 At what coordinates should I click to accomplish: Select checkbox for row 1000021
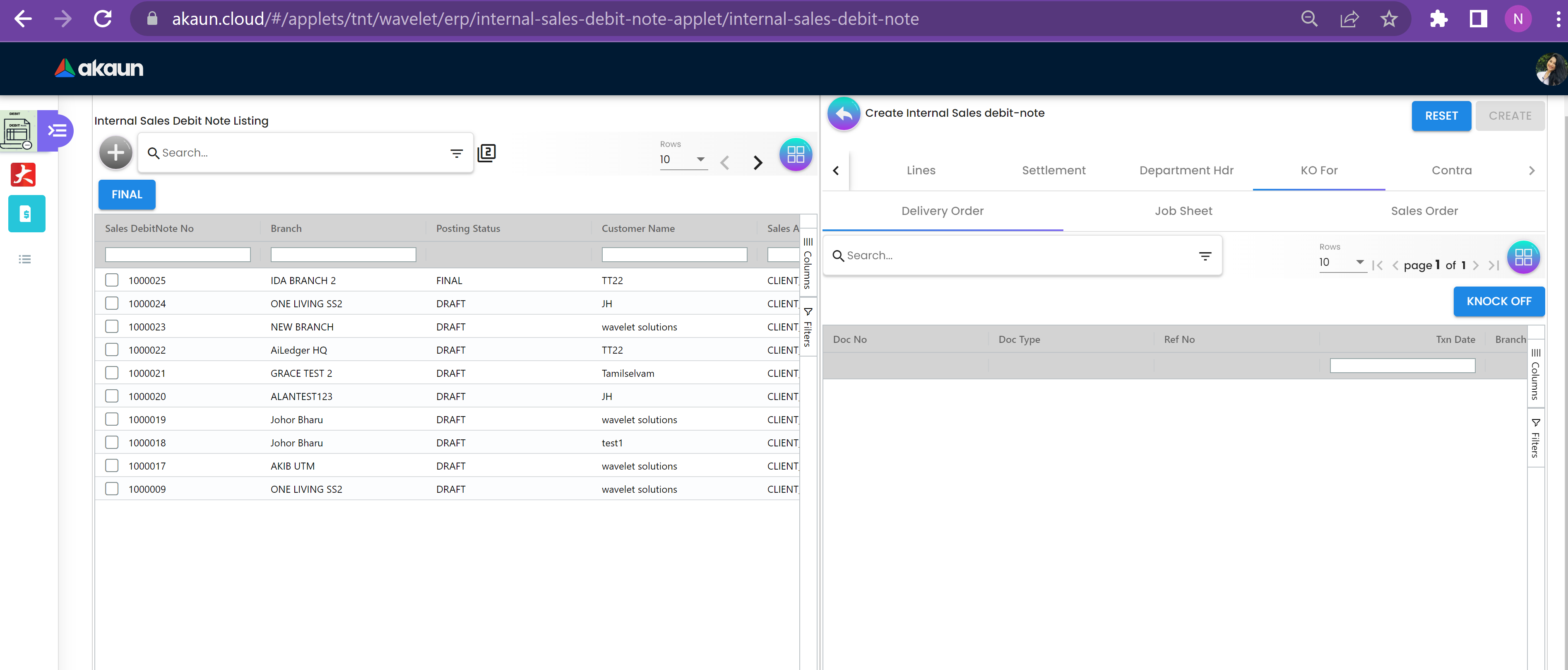tap(112, 373)
